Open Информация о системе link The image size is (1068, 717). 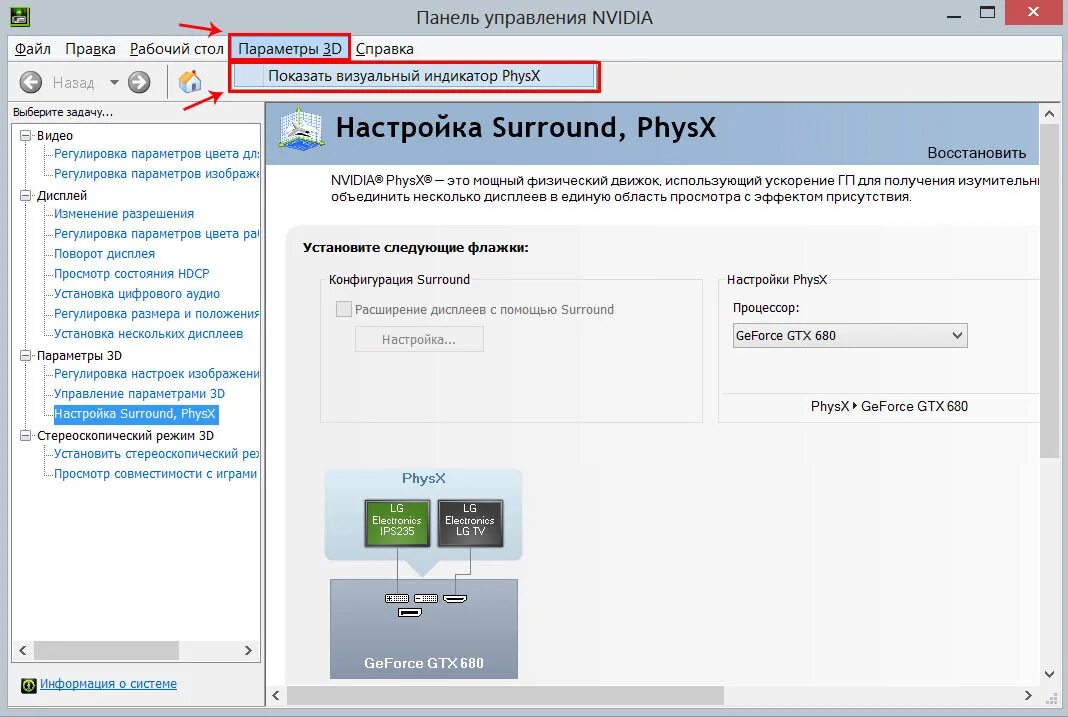click(x=108, y=684)
